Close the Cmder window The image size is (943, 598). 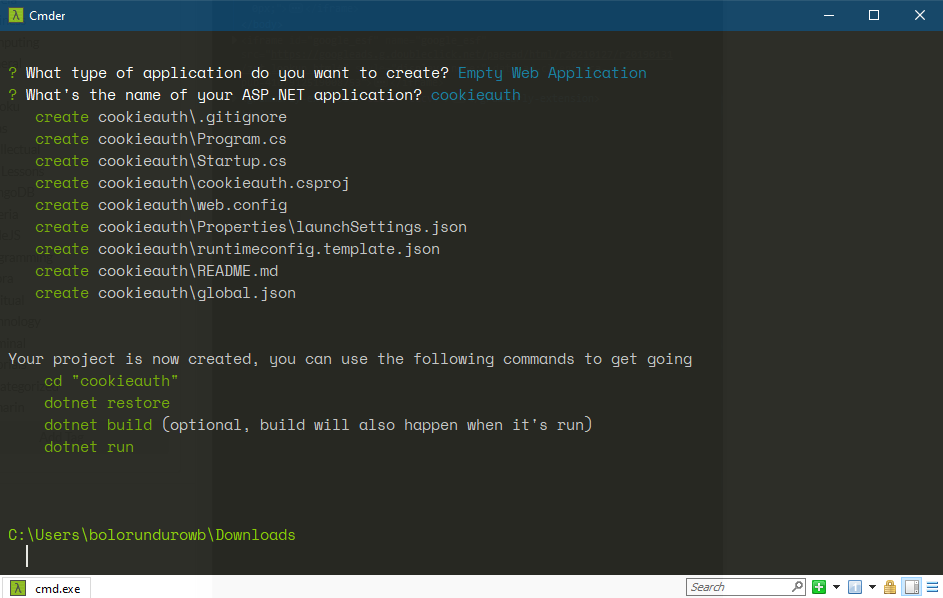[920, 16]
